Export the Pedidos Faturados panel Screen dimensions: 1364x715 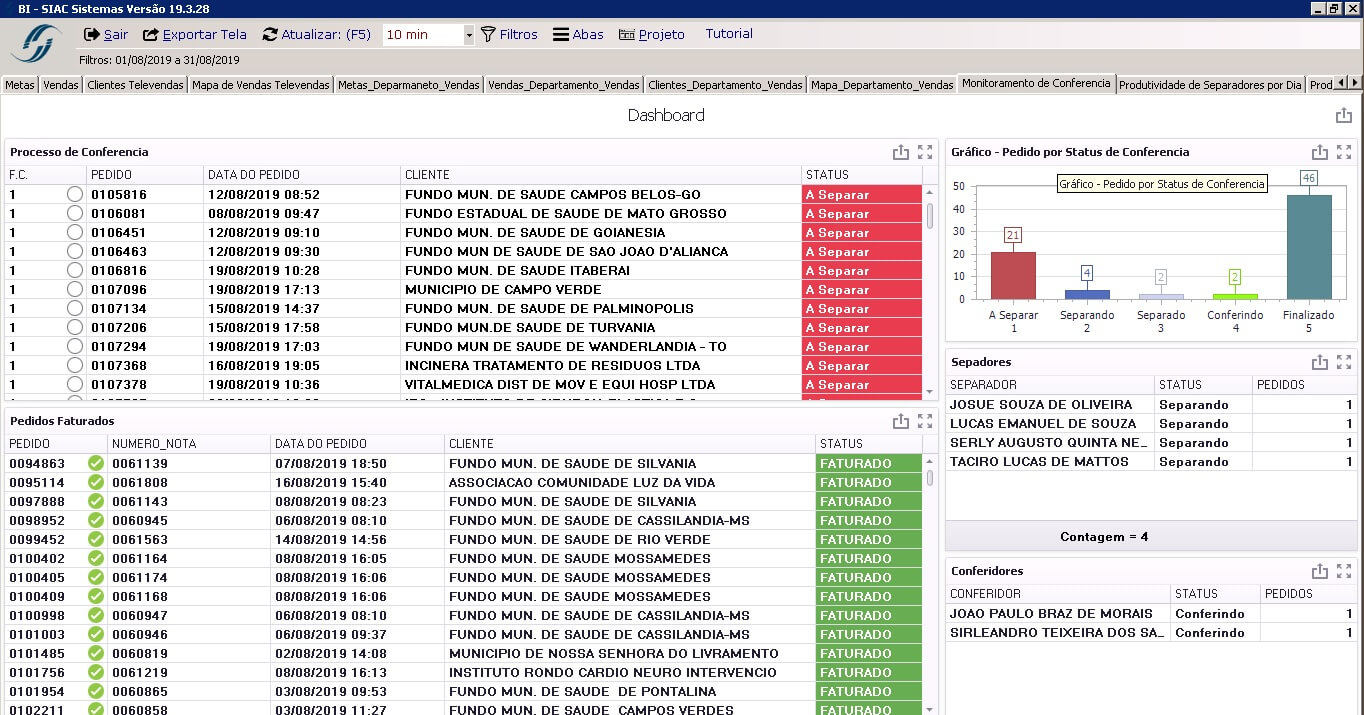click(x=900, y=421)
